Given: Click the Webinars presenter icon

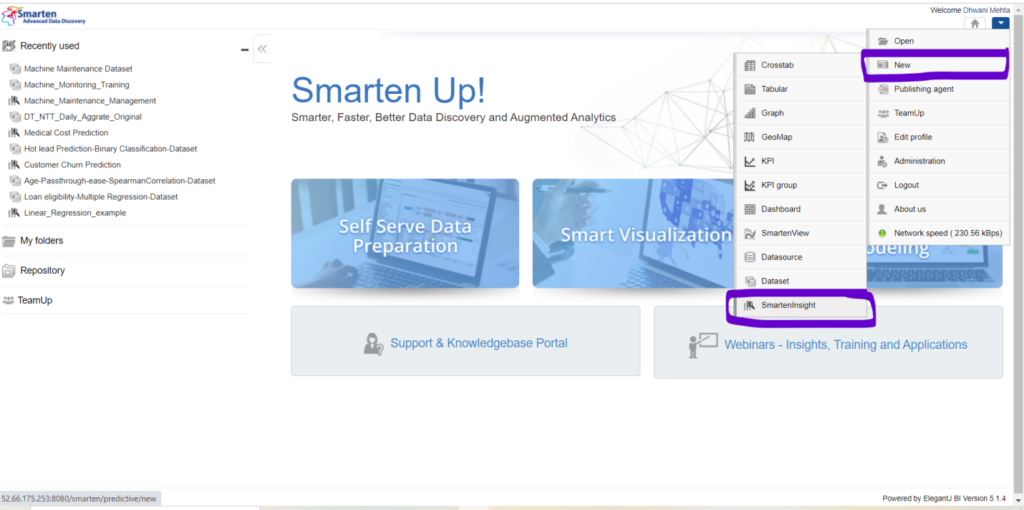Looking at the screenshot, I should click(703, 345).
